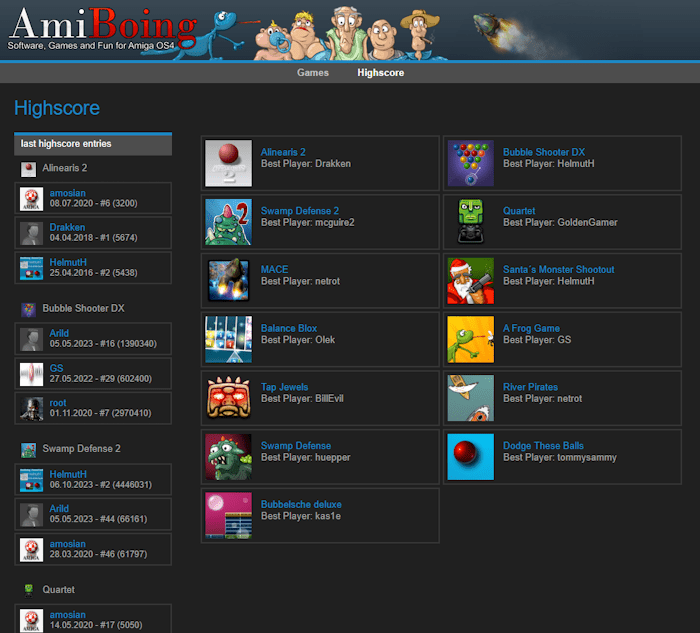Open the Swamp Defense game title link
The image size is (700, 633).
point(295,446)
